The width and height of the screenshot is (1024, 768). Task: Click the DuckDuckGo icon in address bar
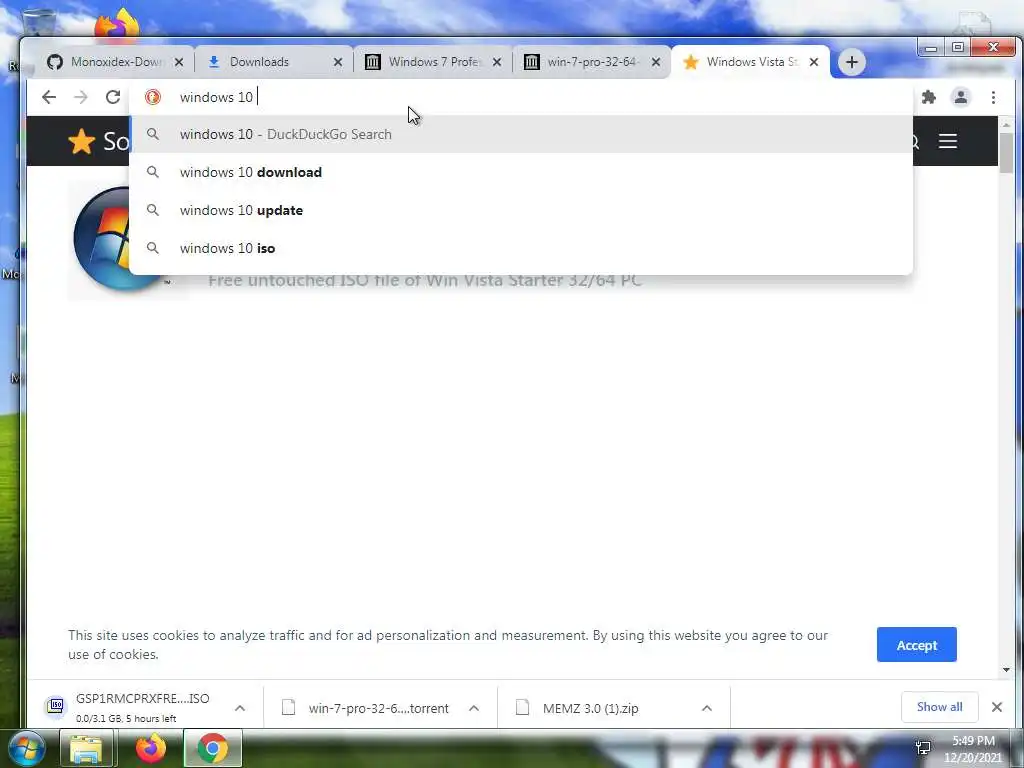click(x=153, y=97)
